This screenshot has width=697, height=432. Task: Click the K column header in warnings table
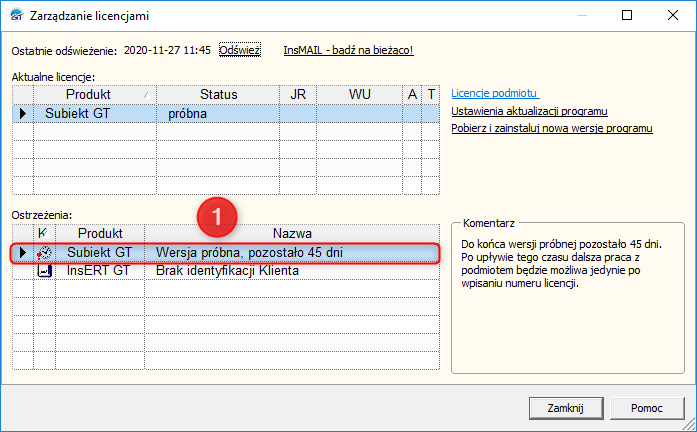point(44,233)
